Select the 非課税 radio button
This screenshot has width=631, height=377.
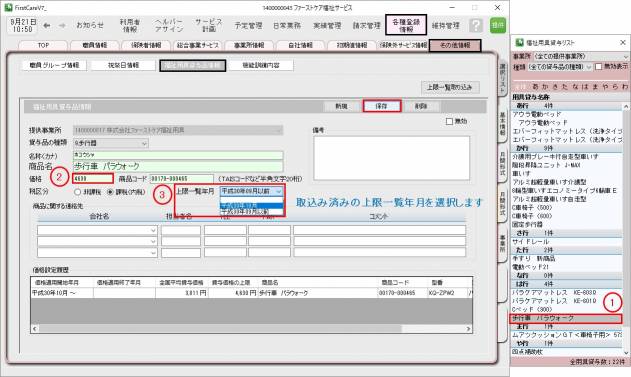click(78, 192)
